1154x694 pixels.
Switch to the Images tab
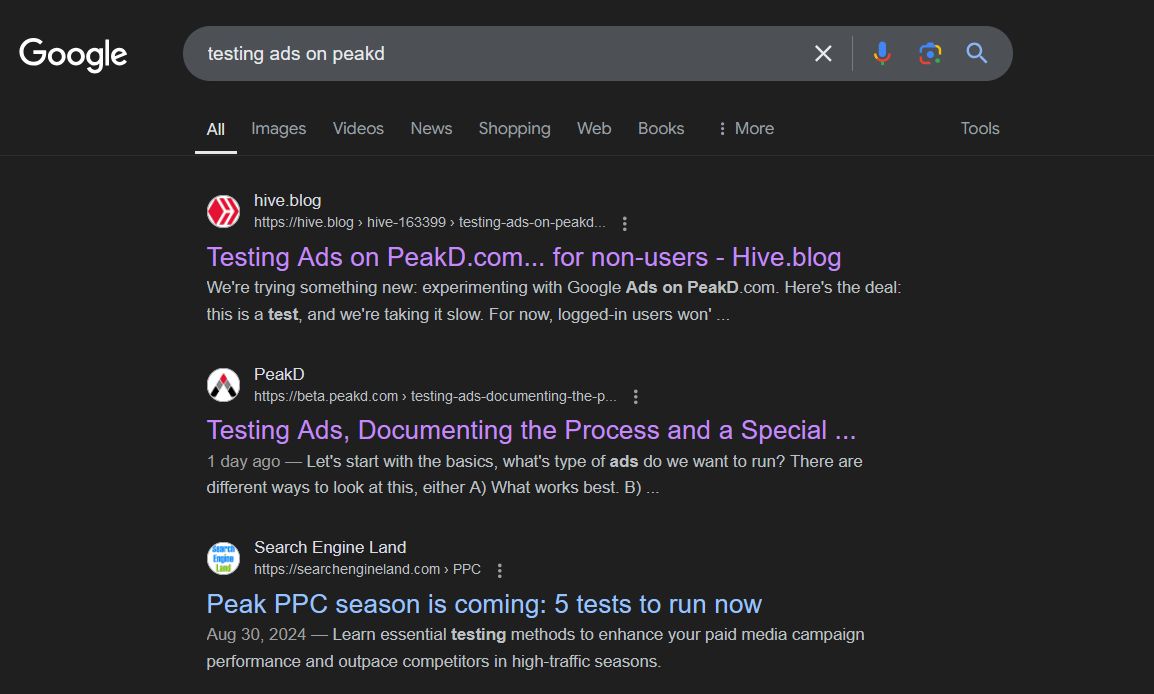coord(278,129)
